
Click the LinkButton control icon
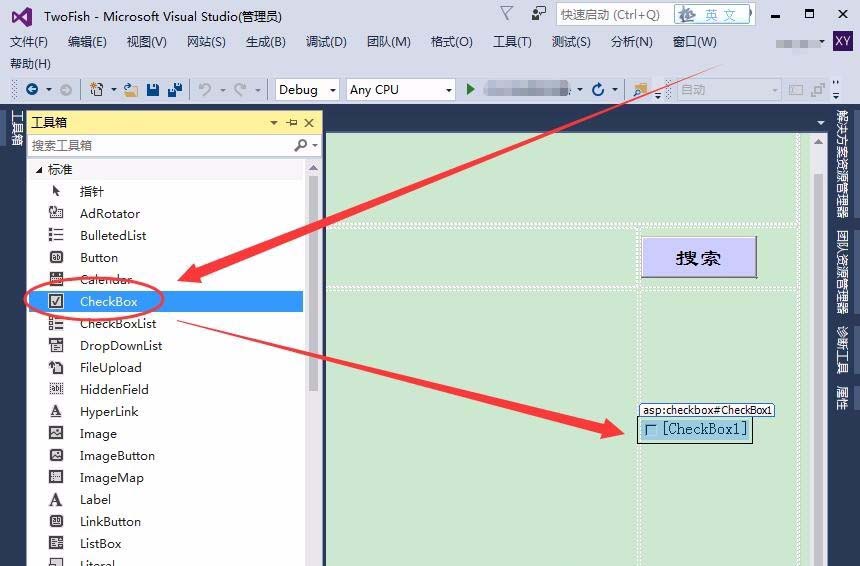click(x=56, y=521)
